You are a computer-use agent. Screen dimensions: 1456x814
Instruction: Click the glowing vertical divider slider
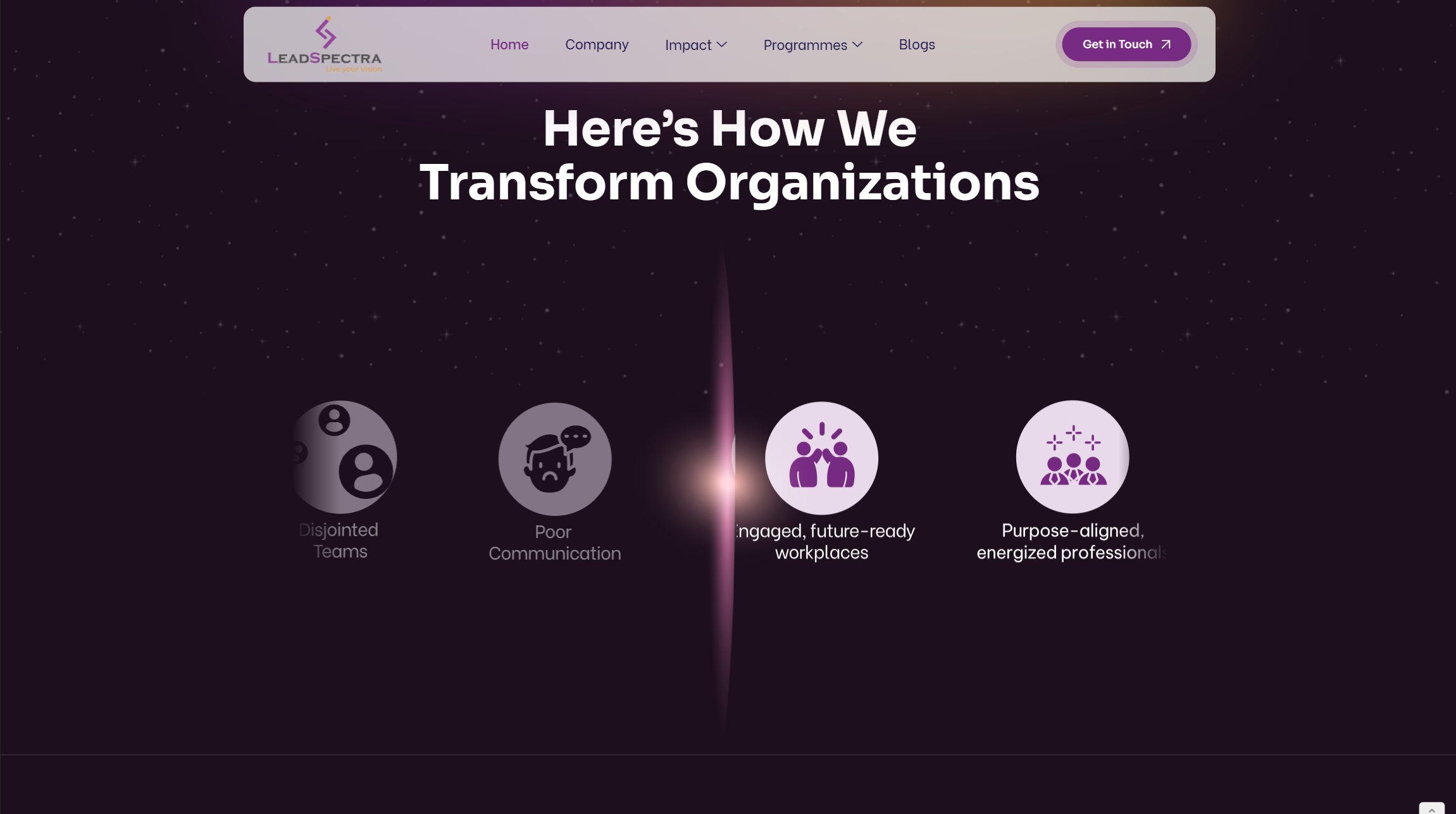tap(725, 482)
